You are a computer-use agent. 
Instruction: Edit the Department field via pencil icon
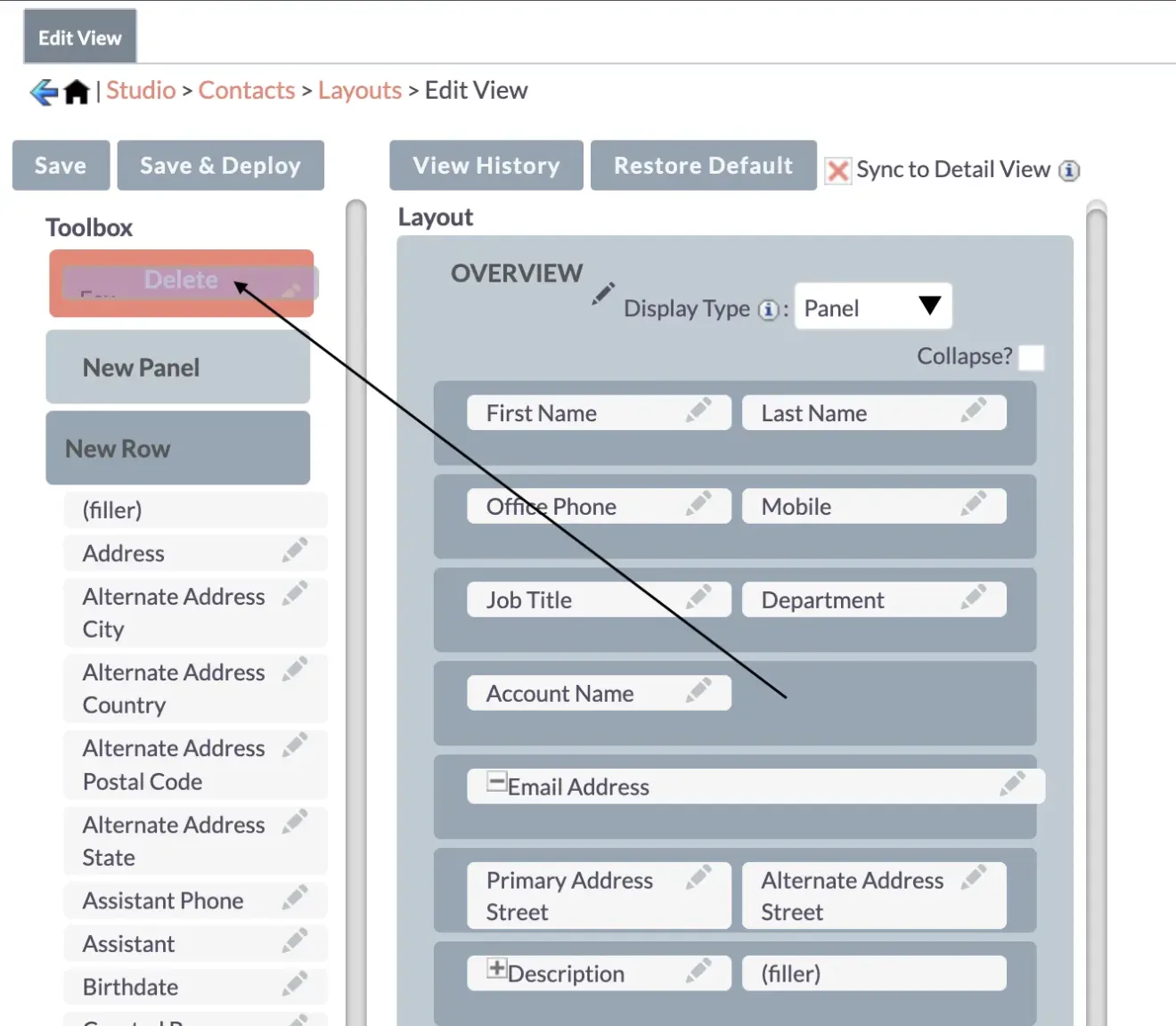click(x=974, y=598)
